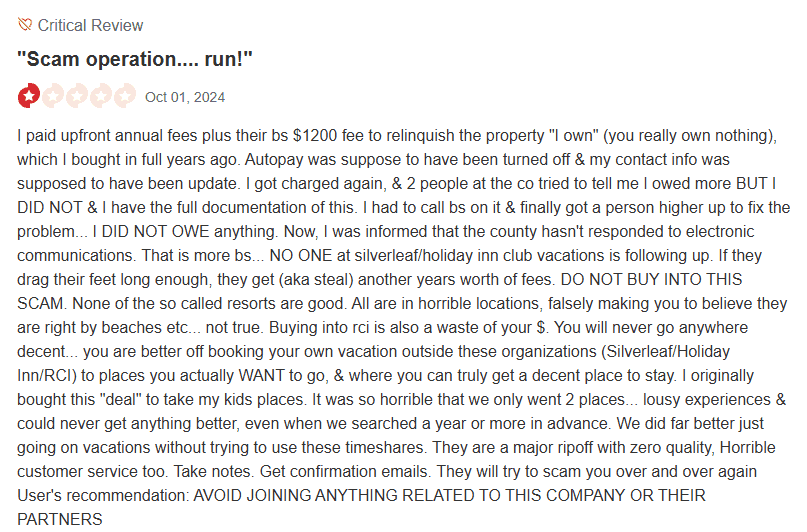Click the first filled red star

click(28, 96)
